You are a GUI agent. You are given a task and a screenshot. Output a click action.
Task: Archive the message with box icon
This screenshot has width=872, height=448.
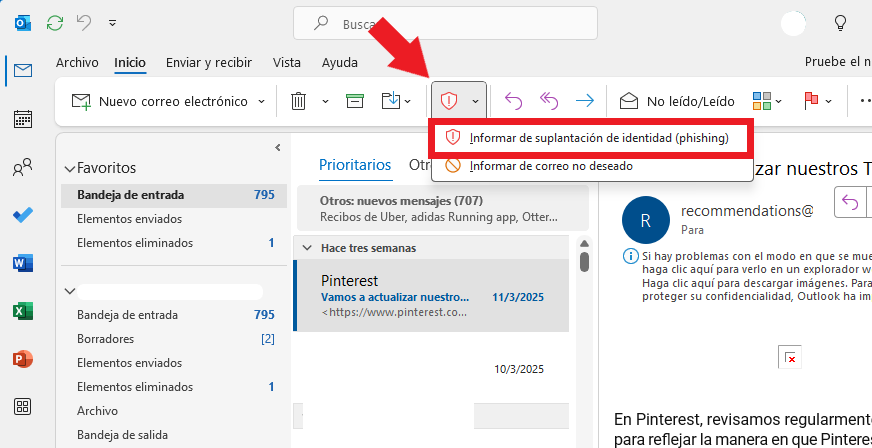[x=354, y=101]
